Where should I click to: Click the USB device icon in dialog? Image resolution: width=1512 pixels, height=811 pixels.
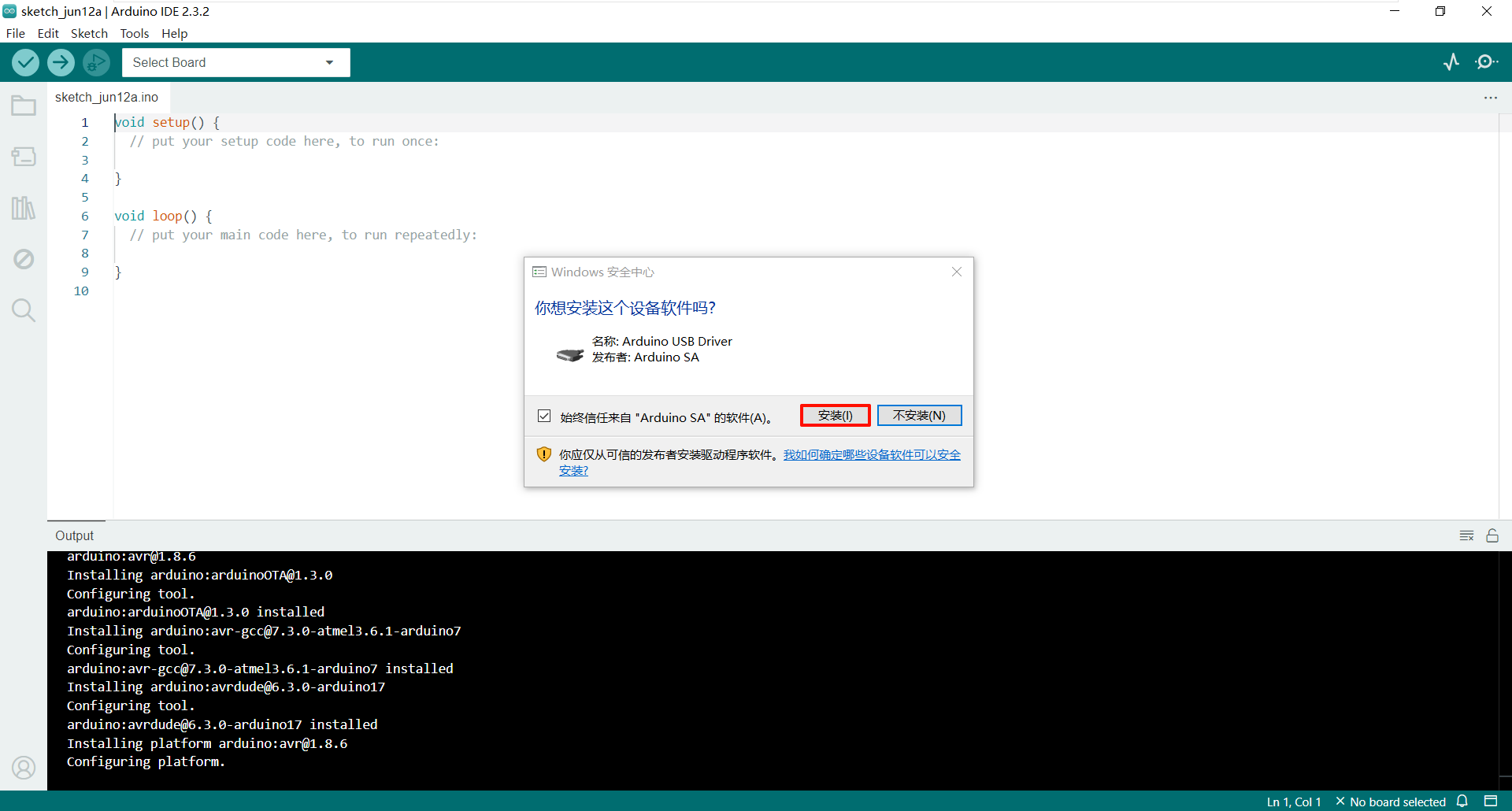570,355
